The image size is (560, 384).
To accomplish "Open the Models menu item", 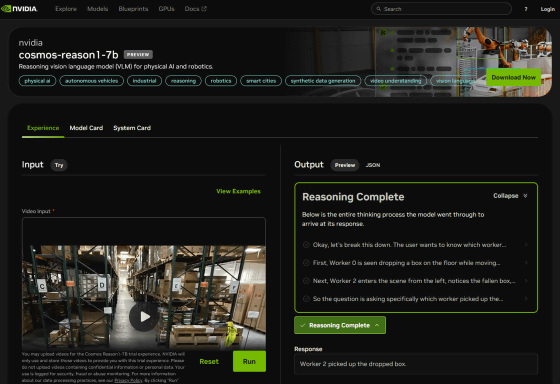I will click(x=98, y=9).
